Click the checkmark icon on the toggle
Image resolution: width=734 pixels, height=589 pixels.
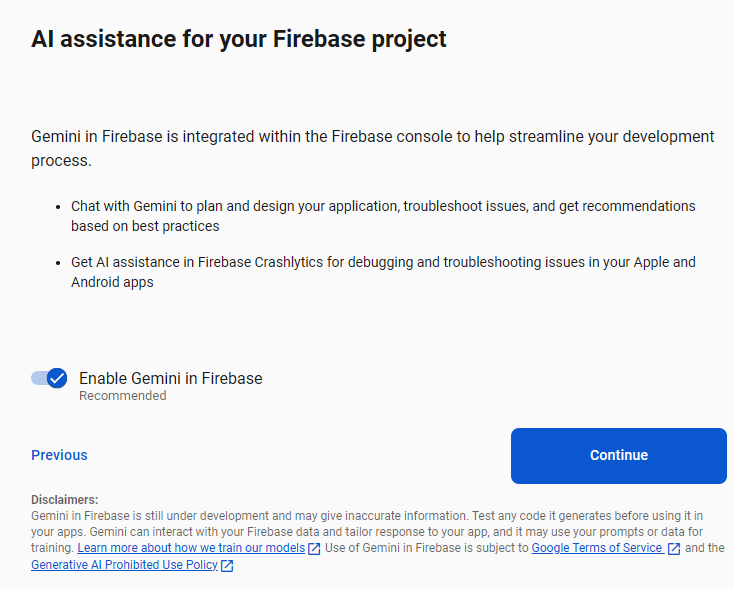[57, 378]
